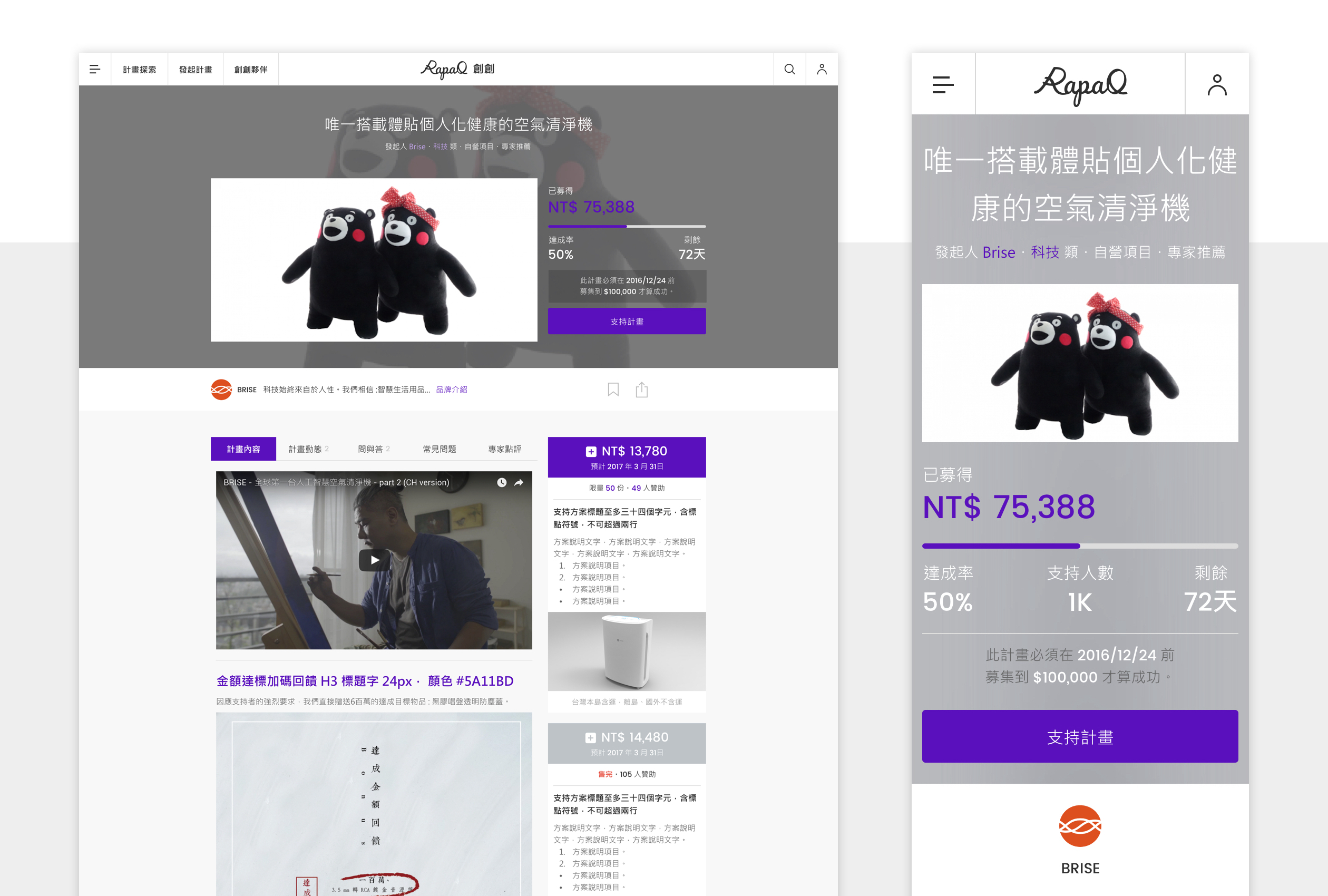Screen dimensions: 1328x896
Task: Tap the mobile funding progress bar
Action: (1080, 546)
